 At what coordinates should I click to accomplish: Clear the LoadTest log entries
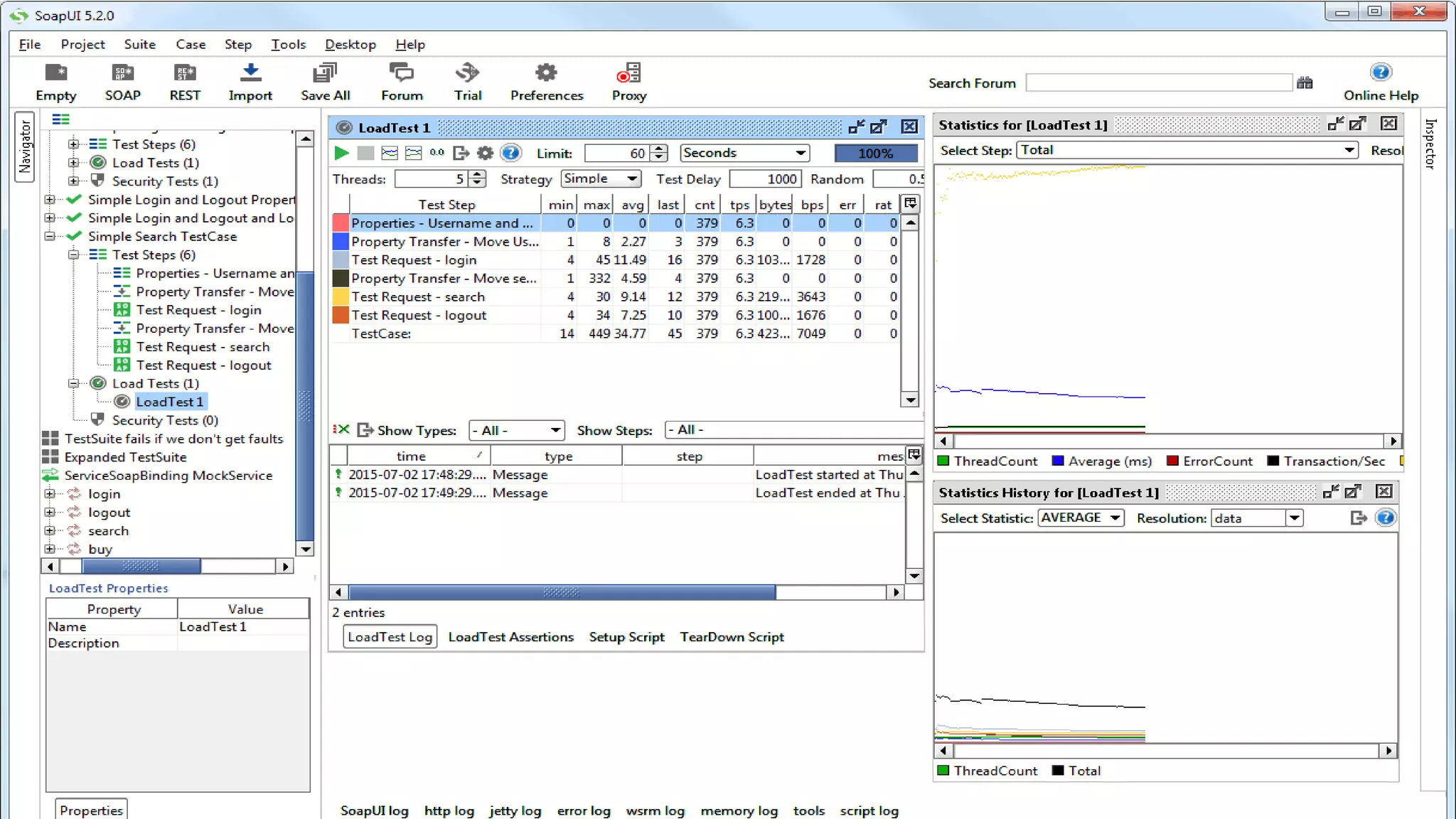click(341, 429)
